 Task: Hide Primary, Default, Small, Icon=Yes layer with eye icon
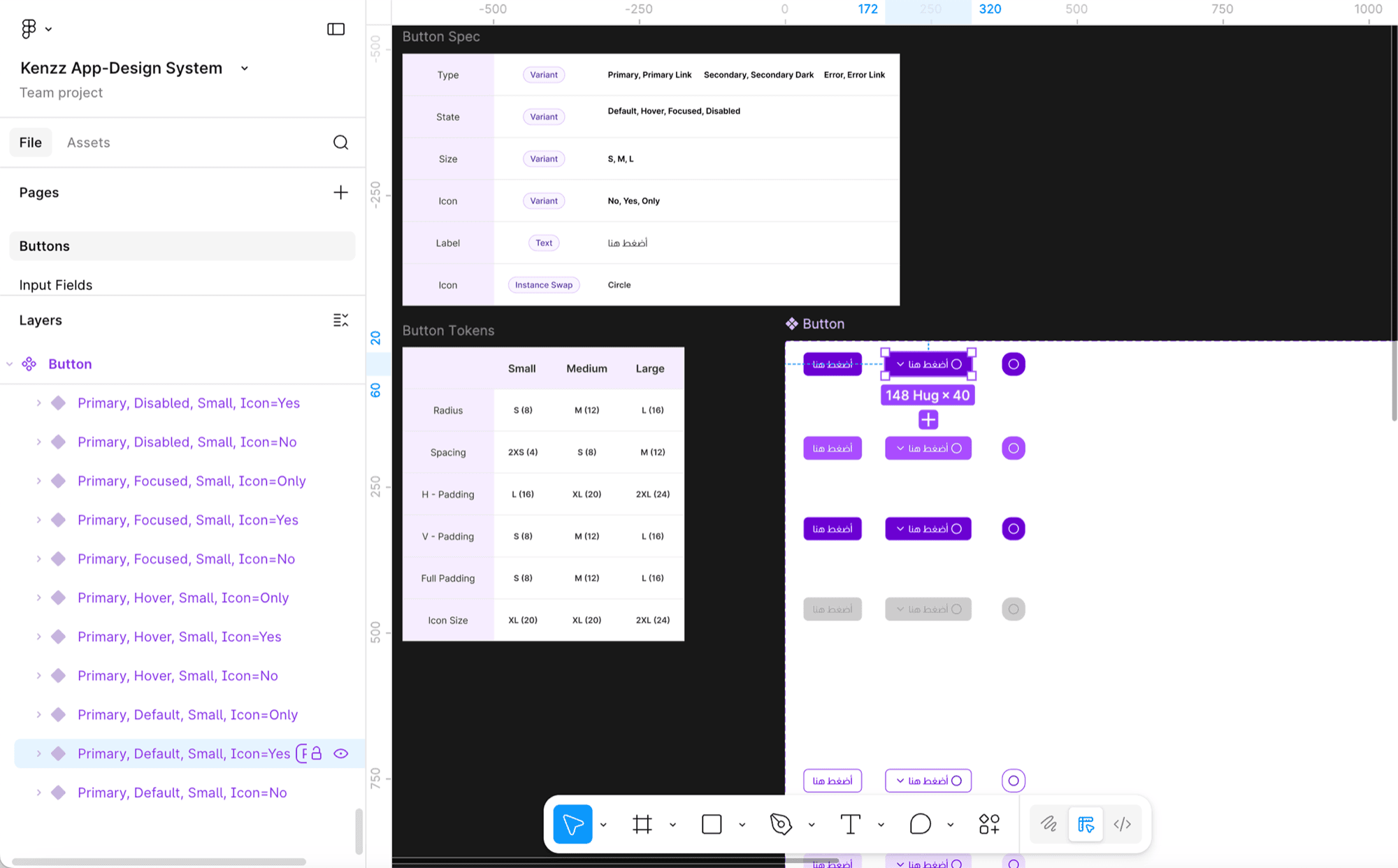coord(341,753)
